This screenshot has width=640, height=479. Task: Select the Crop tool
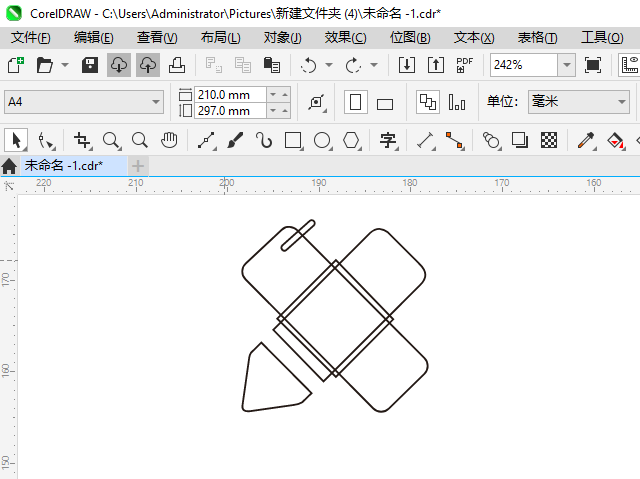[82, 140]
